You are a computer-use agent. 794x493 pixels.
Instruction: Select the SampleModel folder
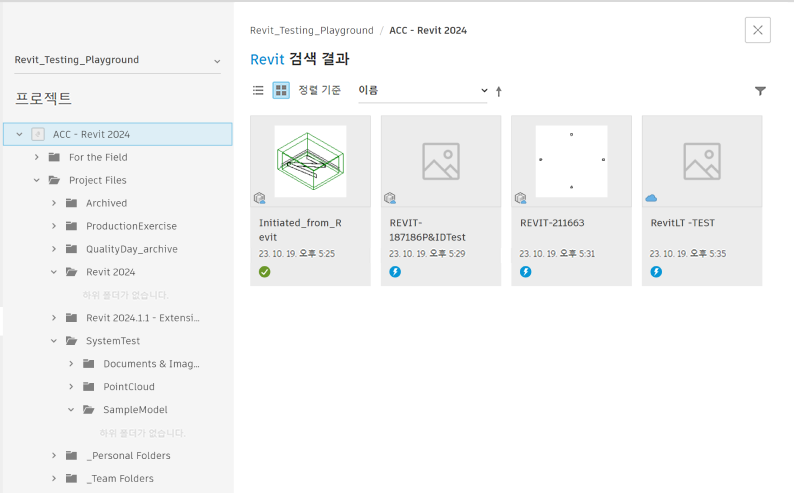135,409
